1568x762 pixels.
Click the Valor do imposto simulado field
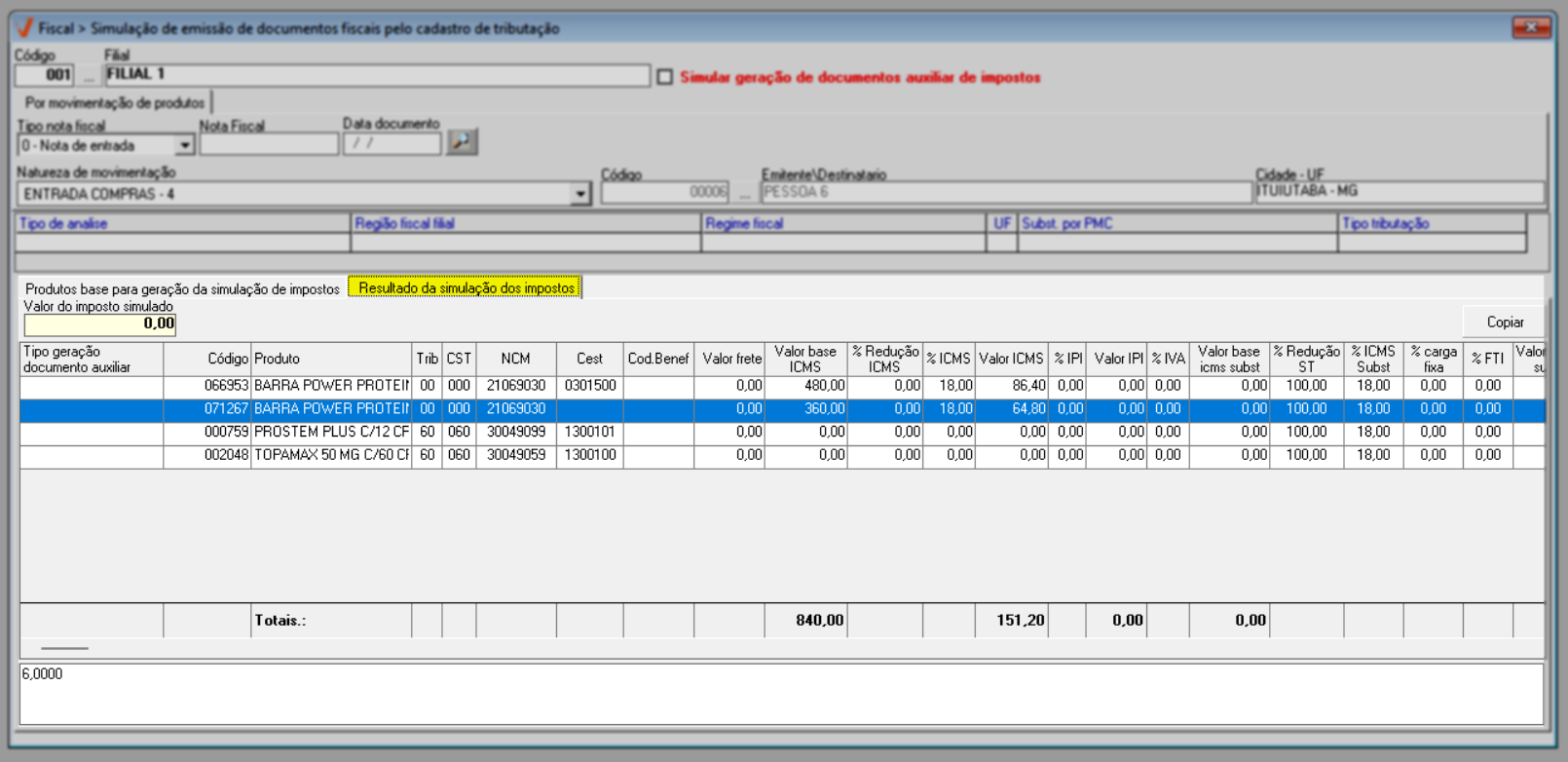(x=99, y=324)
